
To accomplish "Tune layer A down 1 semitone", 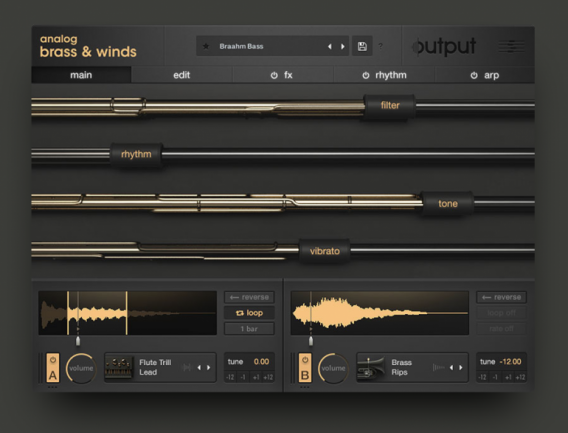I will tap(243, 377).
